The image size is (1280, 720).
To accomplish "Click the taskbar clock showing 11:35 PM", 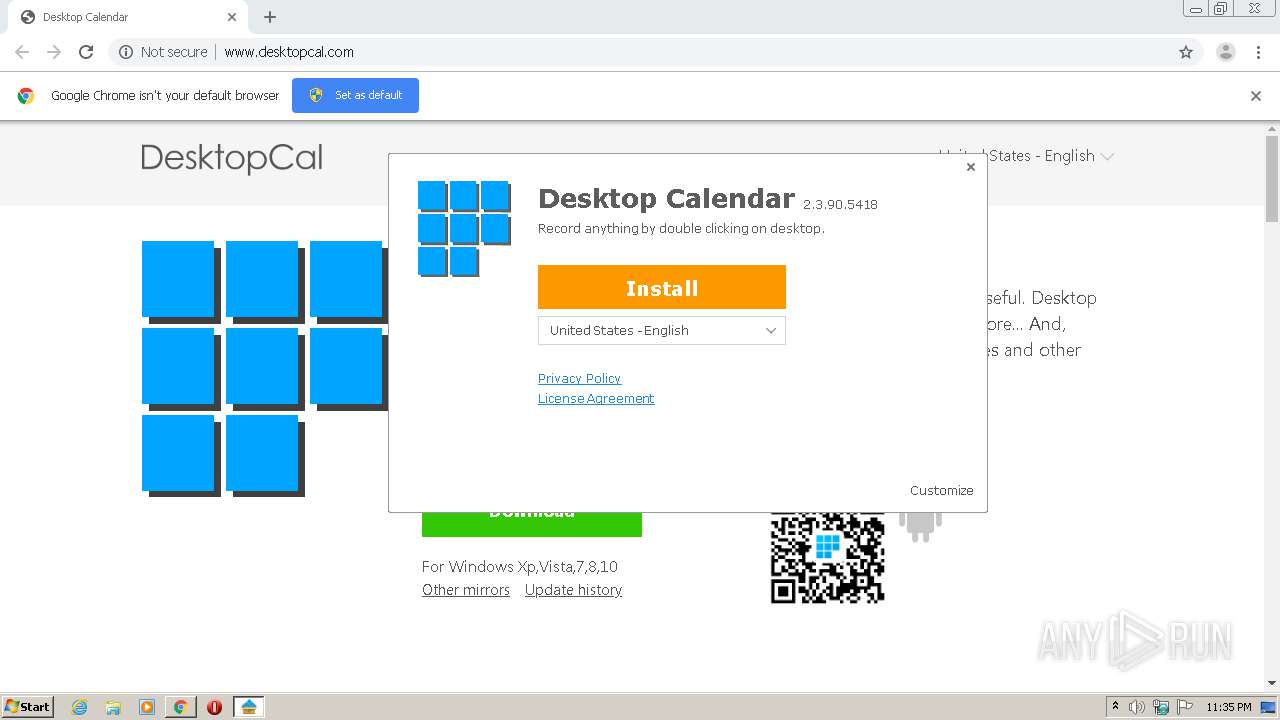I will click(1229, 707).
